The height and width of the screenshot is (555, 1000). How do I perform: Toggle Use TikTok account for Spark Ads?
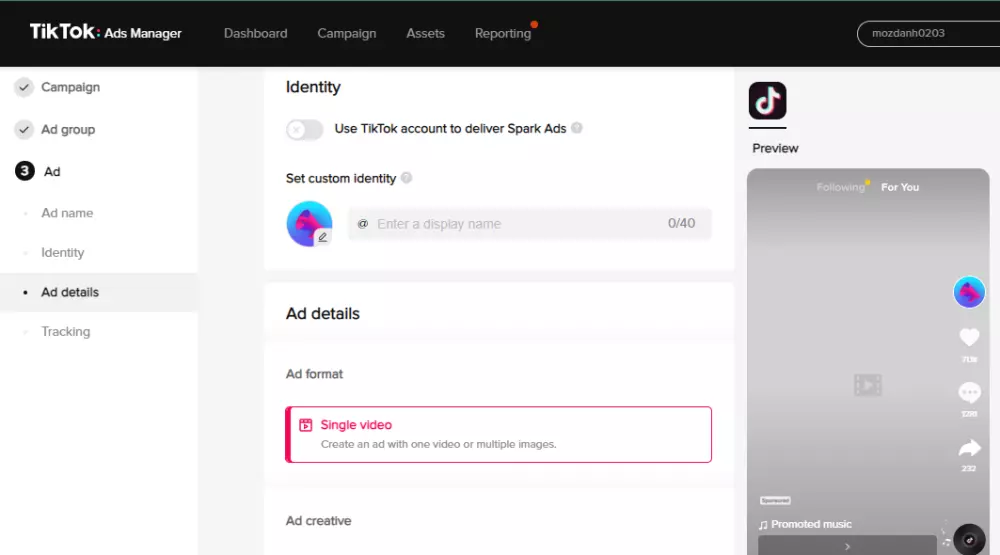coord(304,130)
